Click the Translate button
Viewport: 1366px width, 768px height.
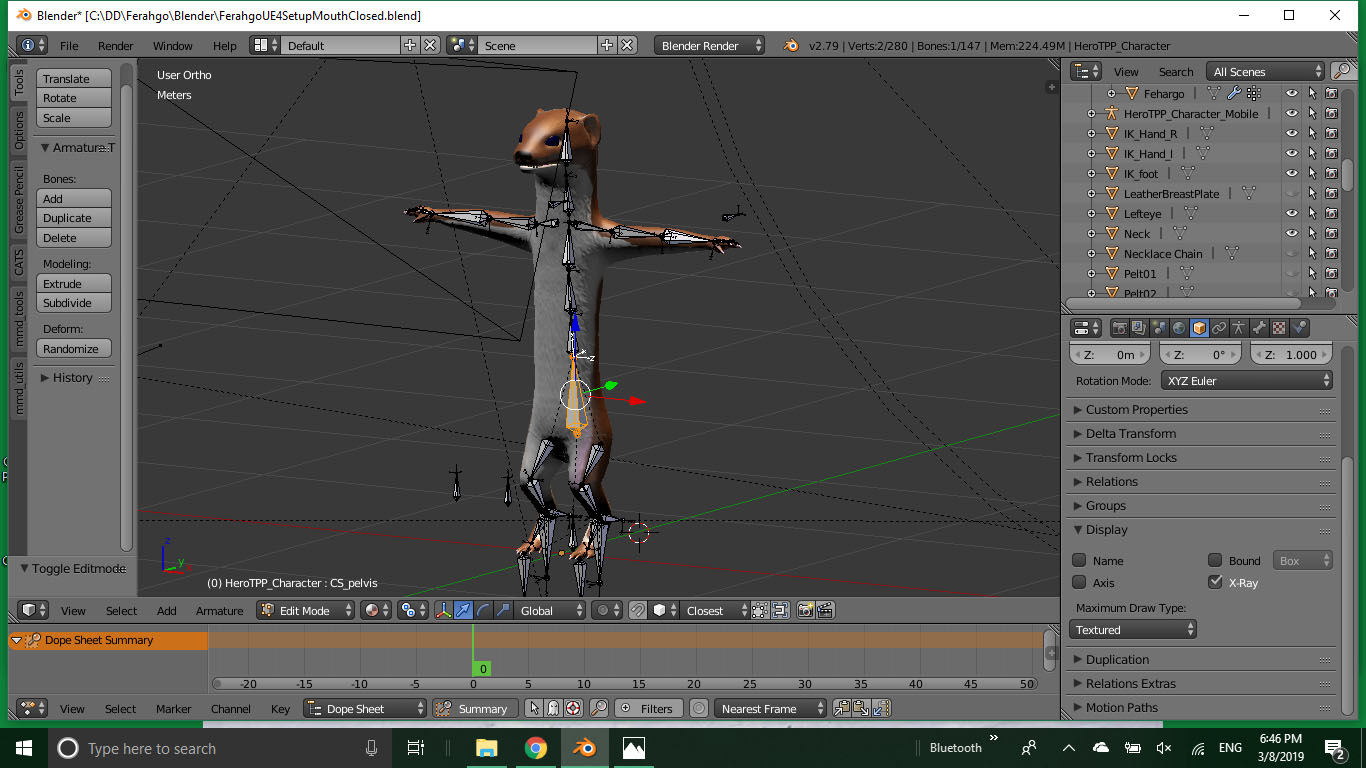[x=74, y=79]
